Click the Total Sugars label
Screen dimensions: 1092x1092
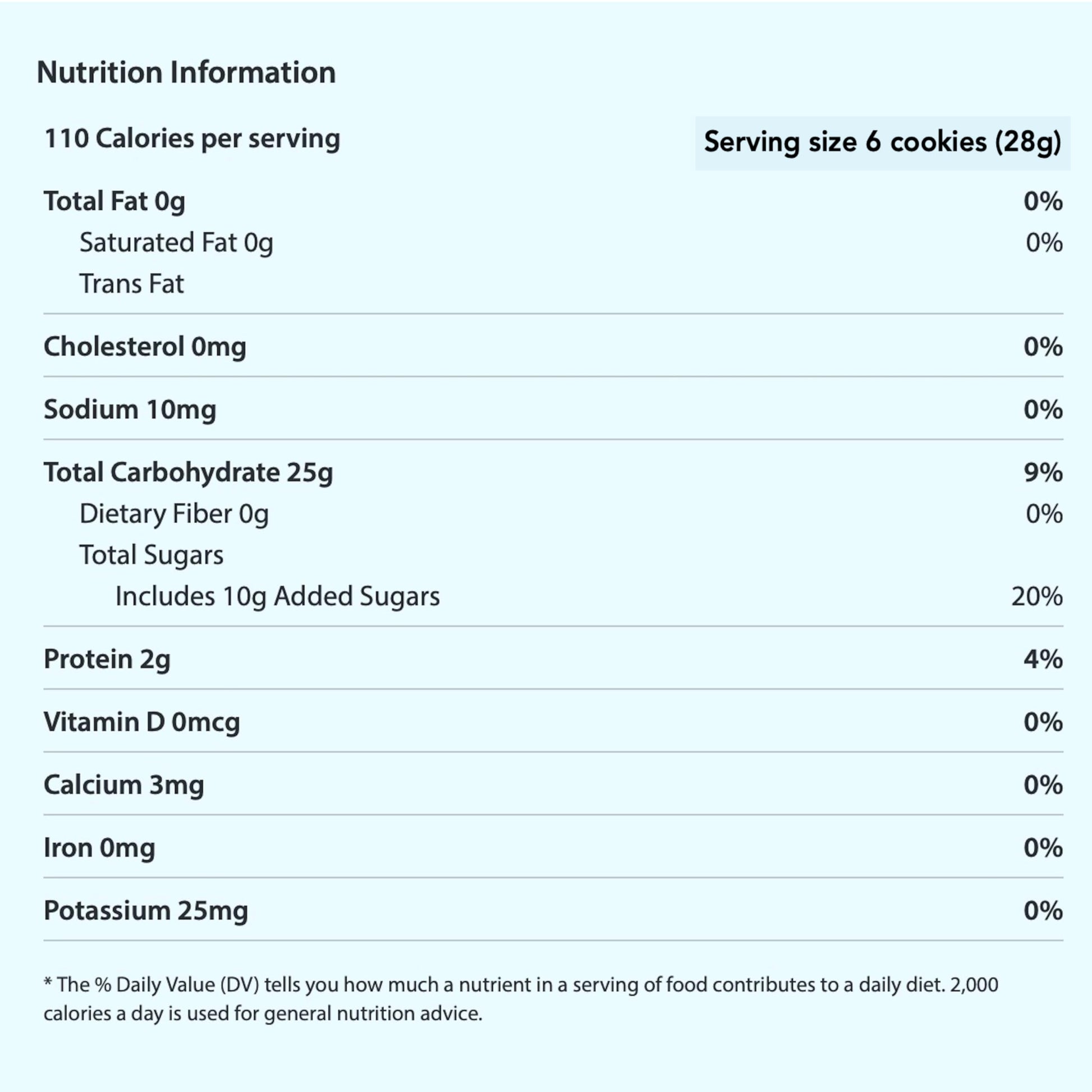click(x=151, y=555)
